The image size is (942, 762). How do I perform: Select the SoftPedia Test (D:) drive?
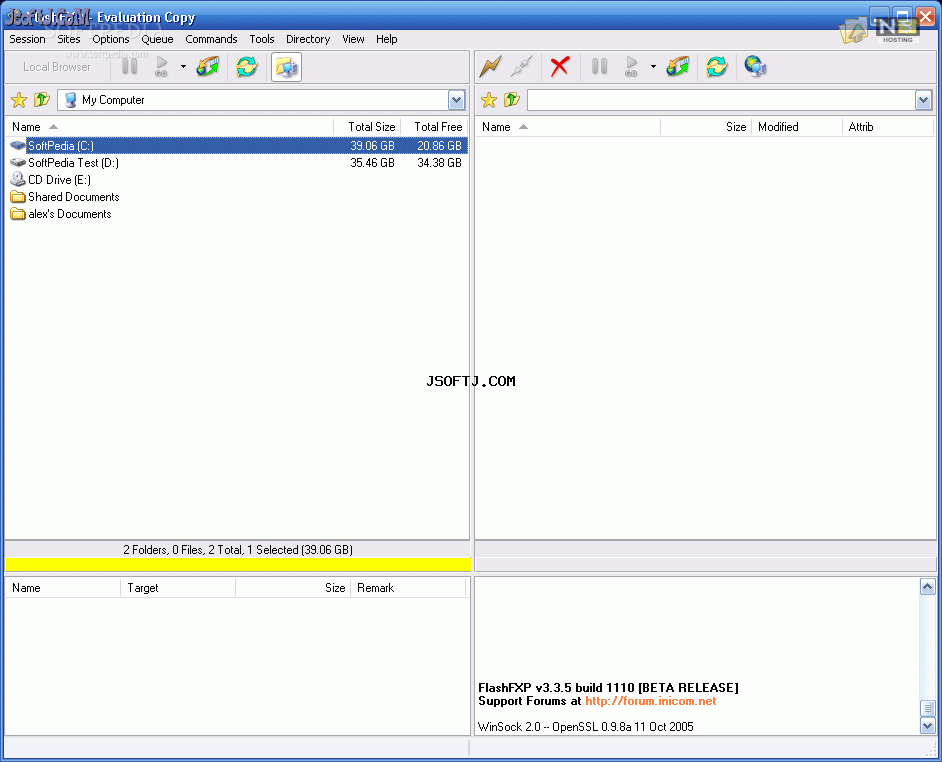73,163
